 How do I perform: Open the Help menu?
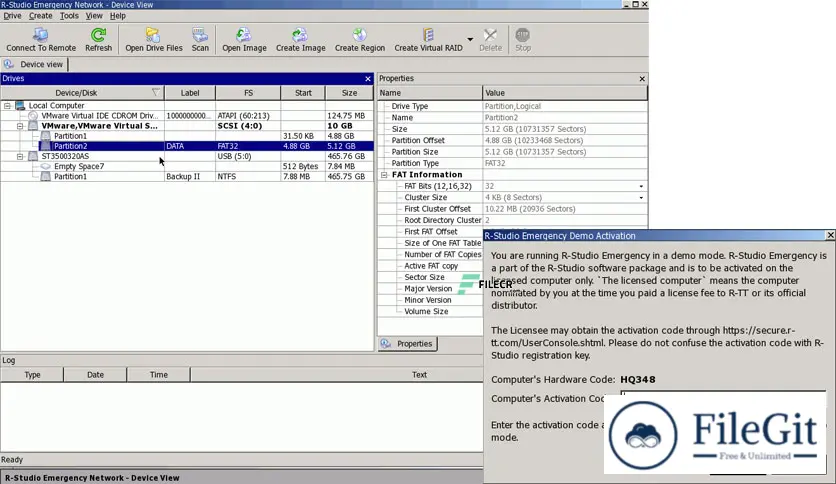click(x=117, y=16)
